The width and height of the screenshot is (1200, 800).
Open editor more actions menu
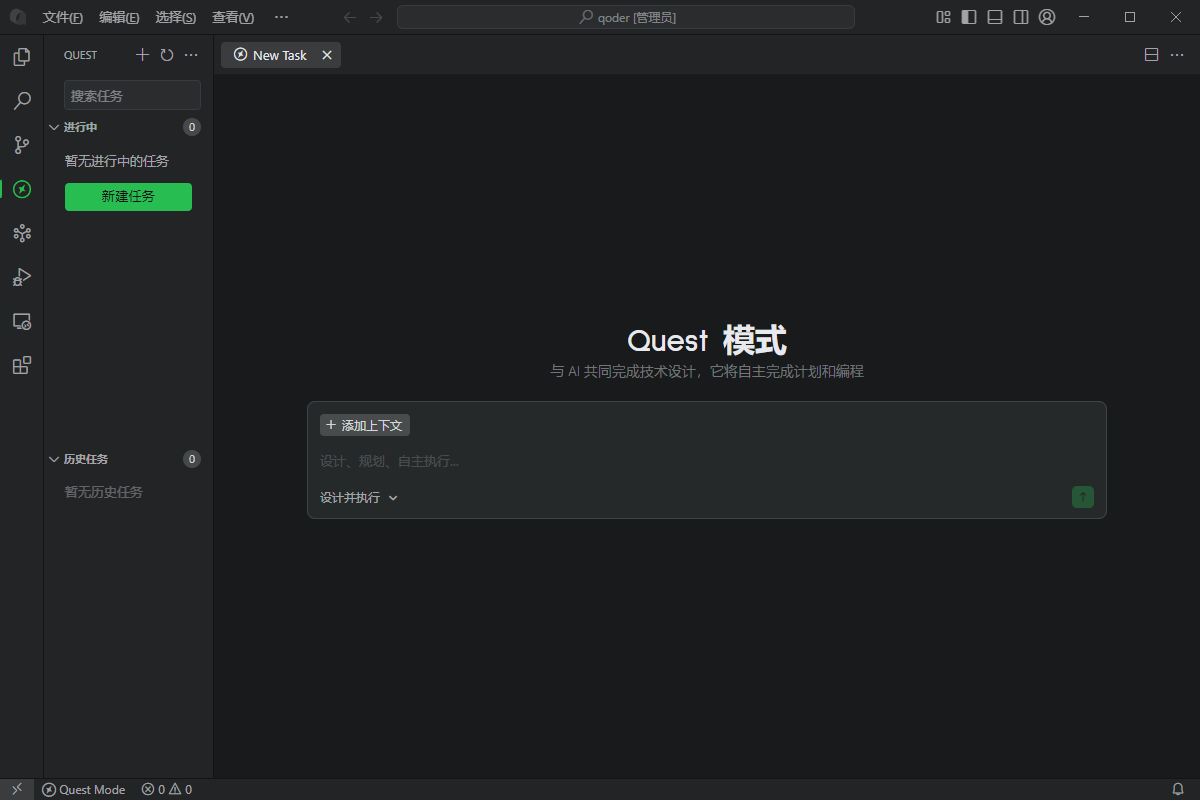click(1177, 55)
